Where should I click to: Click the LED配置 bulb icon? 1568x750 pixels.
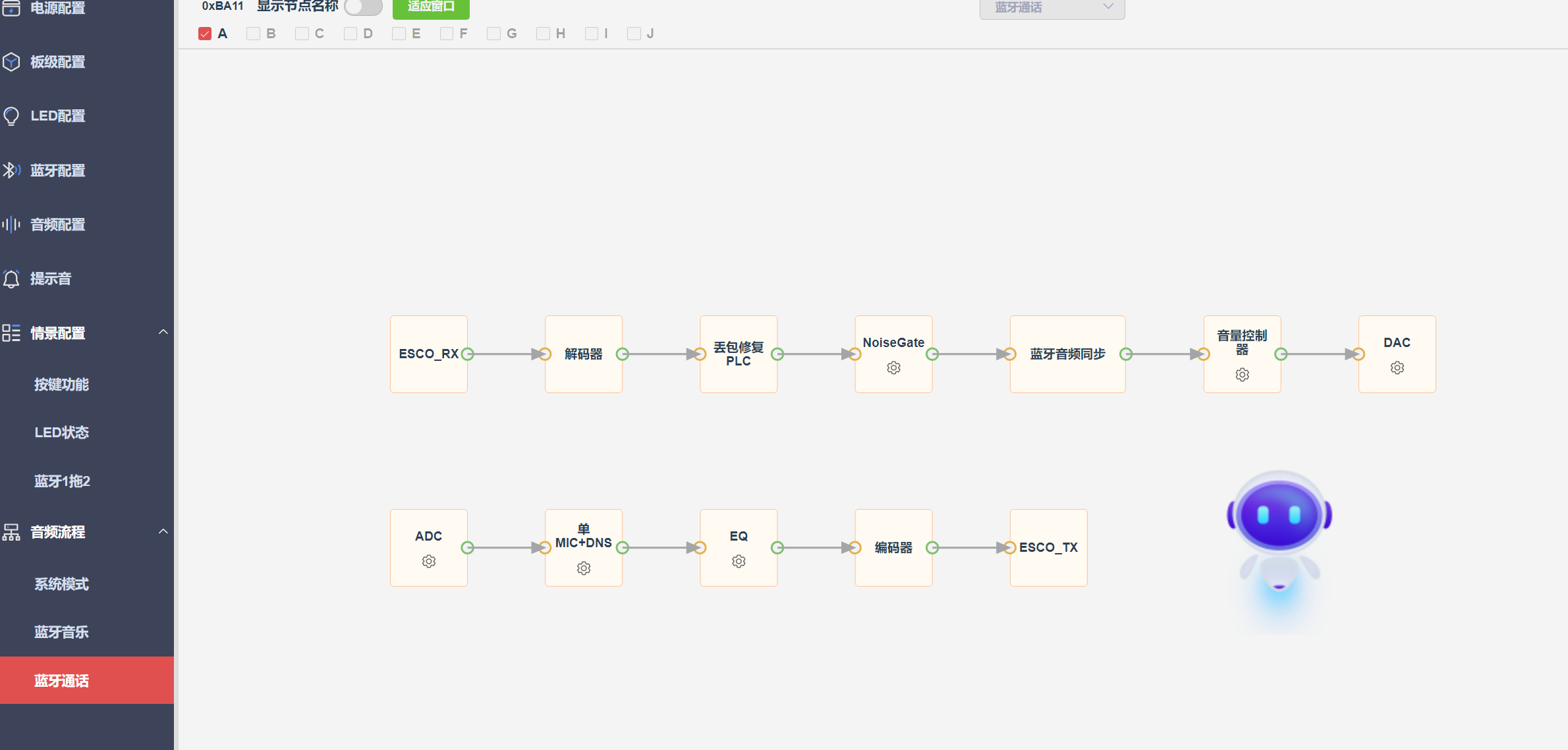tap(11, 116)
